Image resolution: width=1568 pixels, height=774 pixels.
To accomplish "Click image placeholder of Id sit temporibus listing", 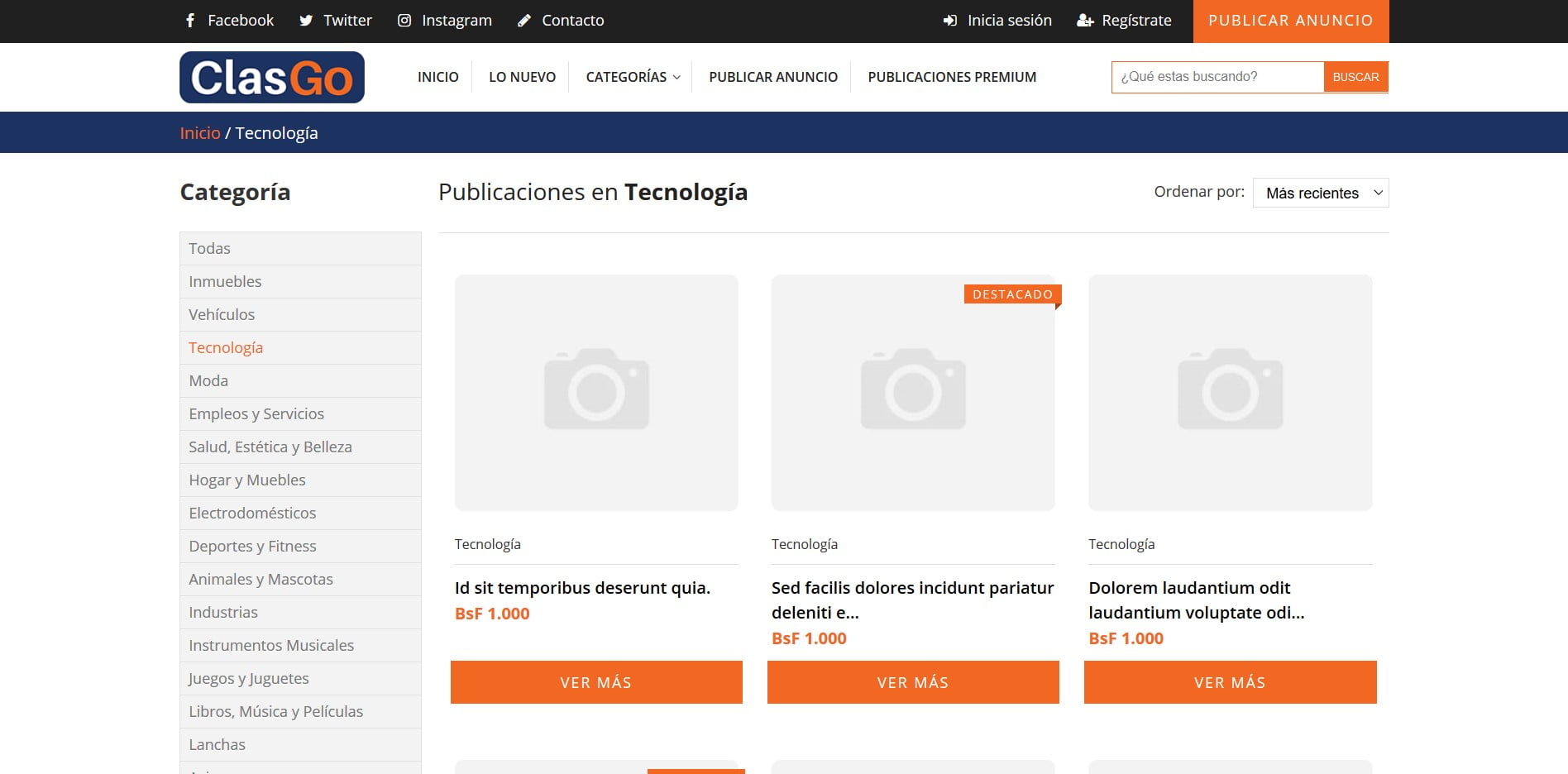I will pos(596,393).
